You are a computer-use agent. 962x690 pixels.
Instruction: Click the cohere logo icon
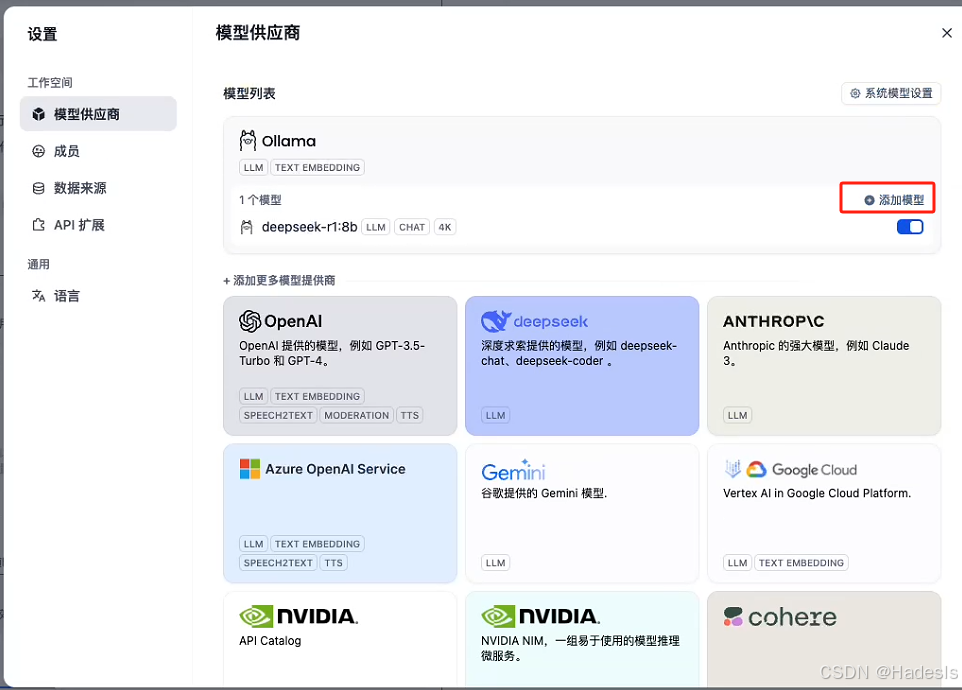tap(733, 616)
